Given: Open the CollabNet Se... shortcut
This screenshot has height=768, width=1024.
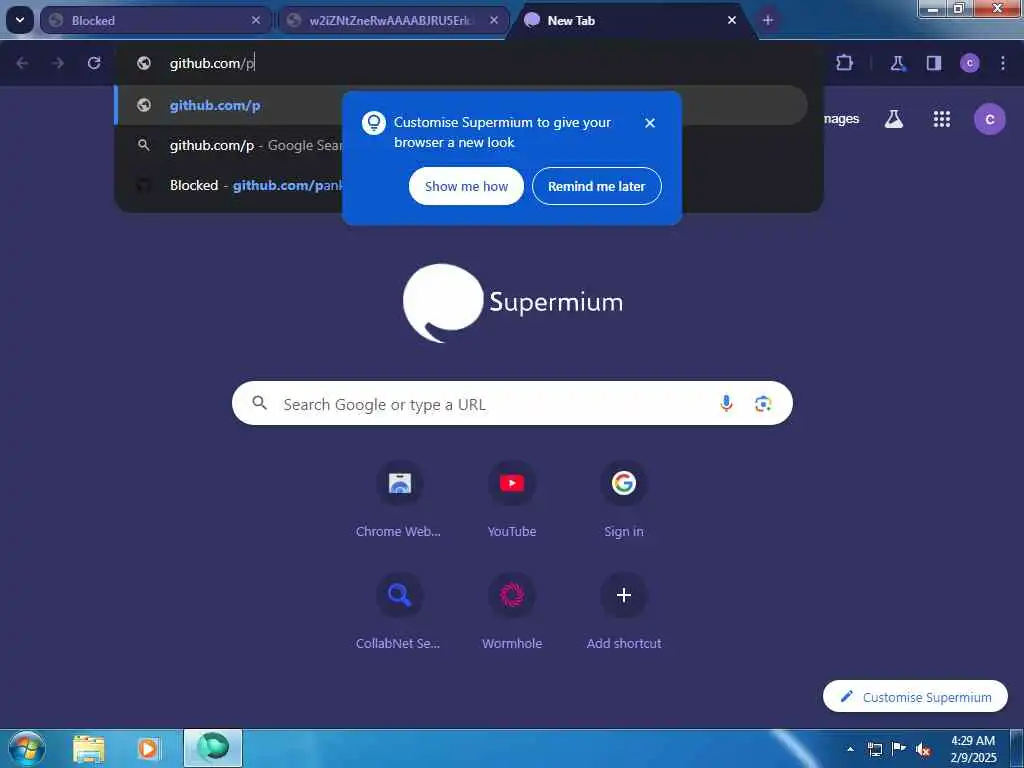Looking at the screenshot, I should [399, 612].
